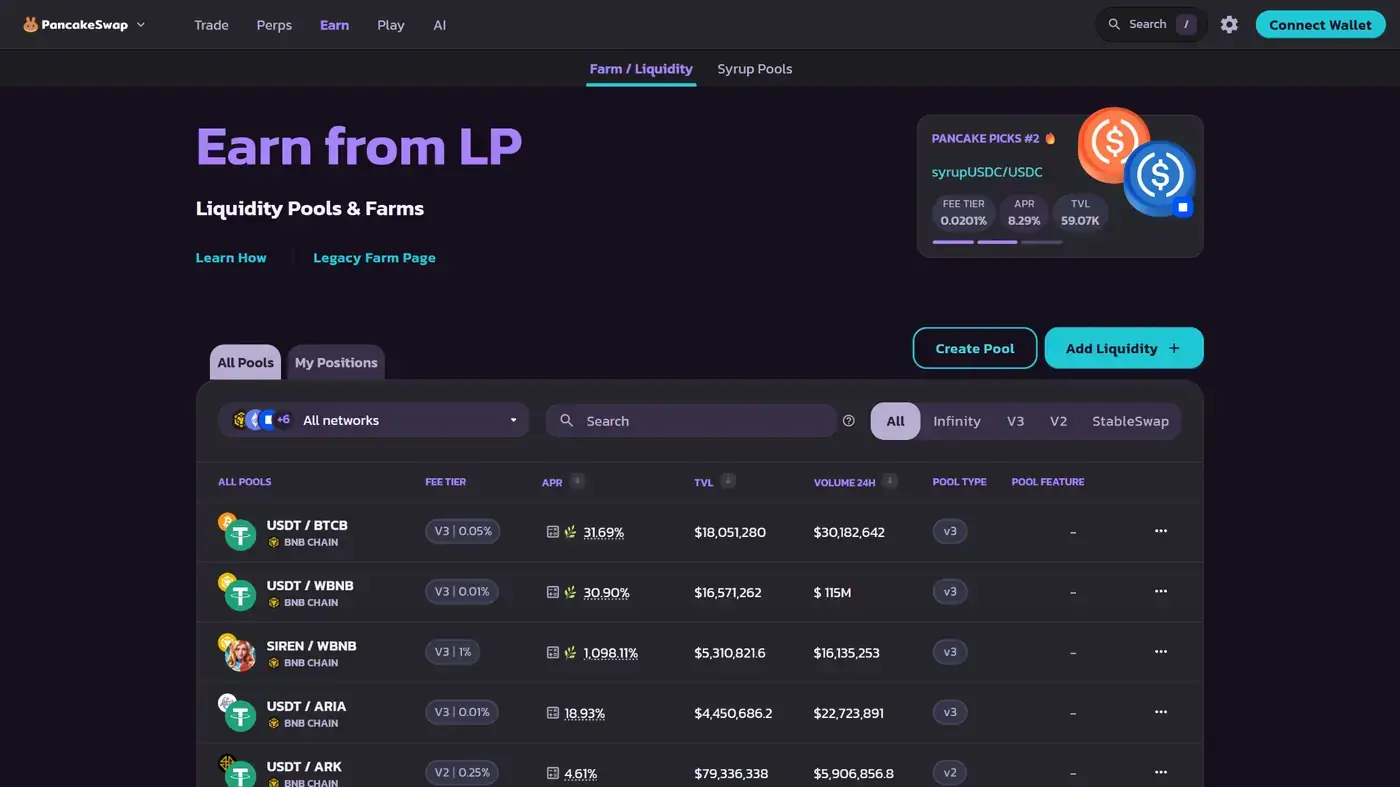The width and height of the screenshot is (1400, 787).
Task: Select the My Positions tab
Action: click(x=336, y=362)
